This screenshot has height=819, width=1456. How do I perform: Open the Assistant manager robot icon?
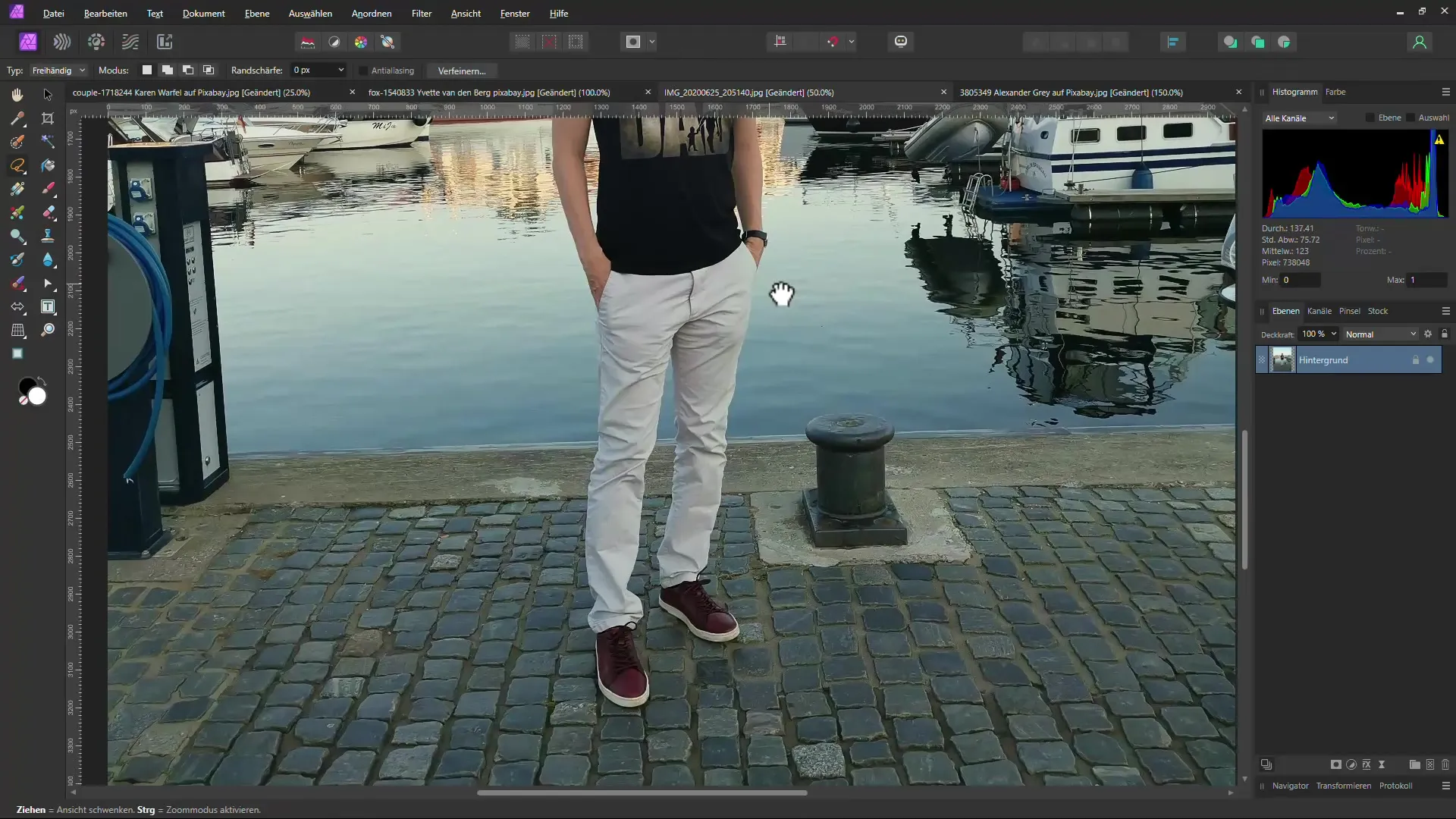coord(901,42)
